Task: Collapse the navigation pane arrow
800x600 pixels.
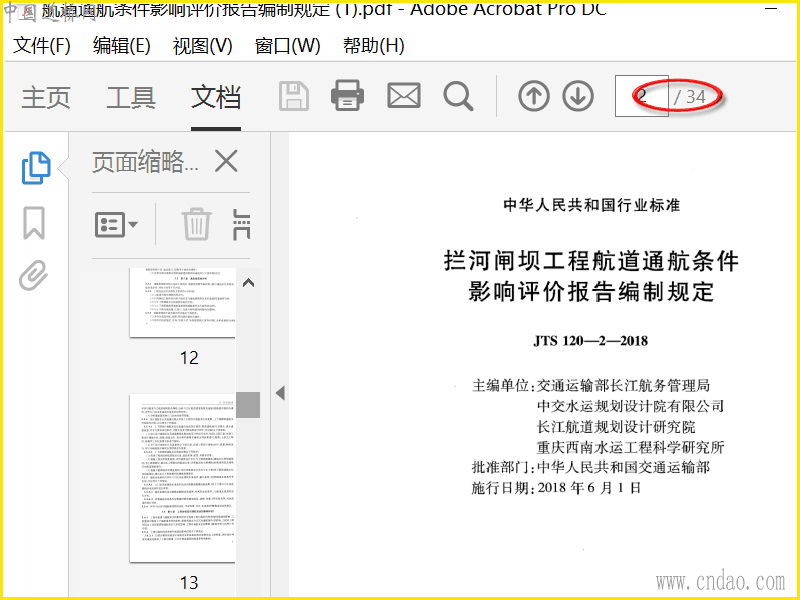Action: tap(280, 393)
